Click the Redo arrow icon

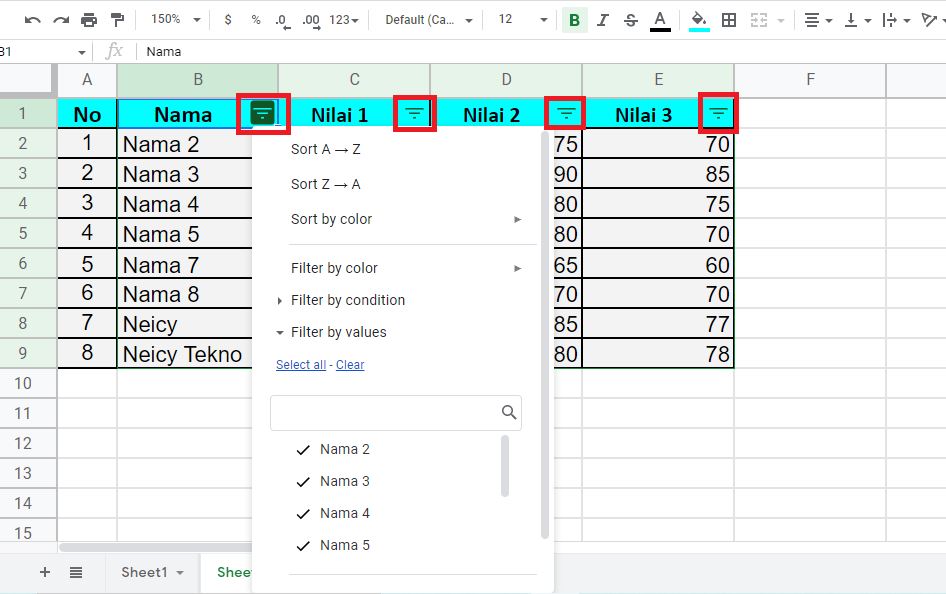tap(61, 20)
